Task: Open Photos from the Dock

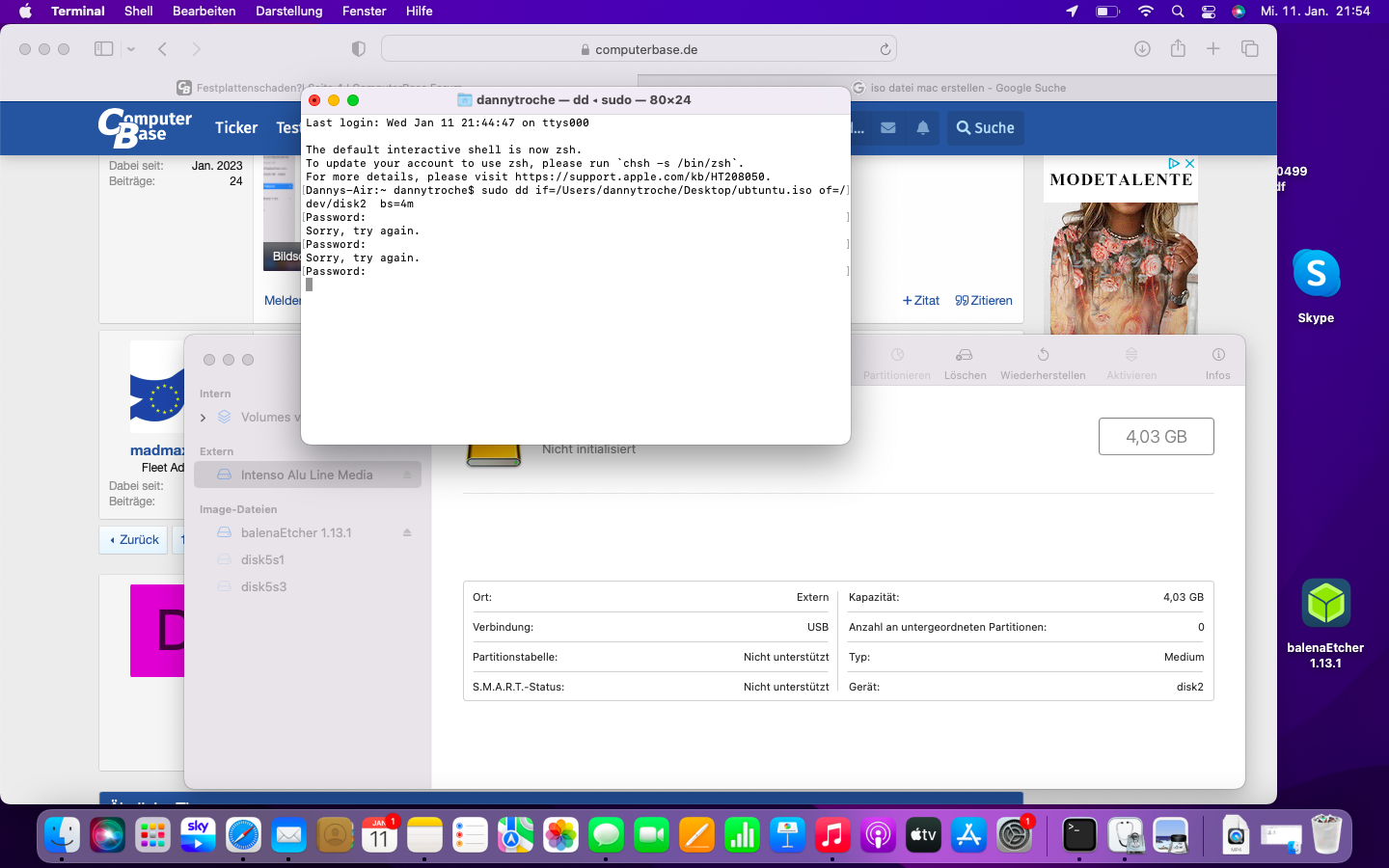Action: pos(560,835)
